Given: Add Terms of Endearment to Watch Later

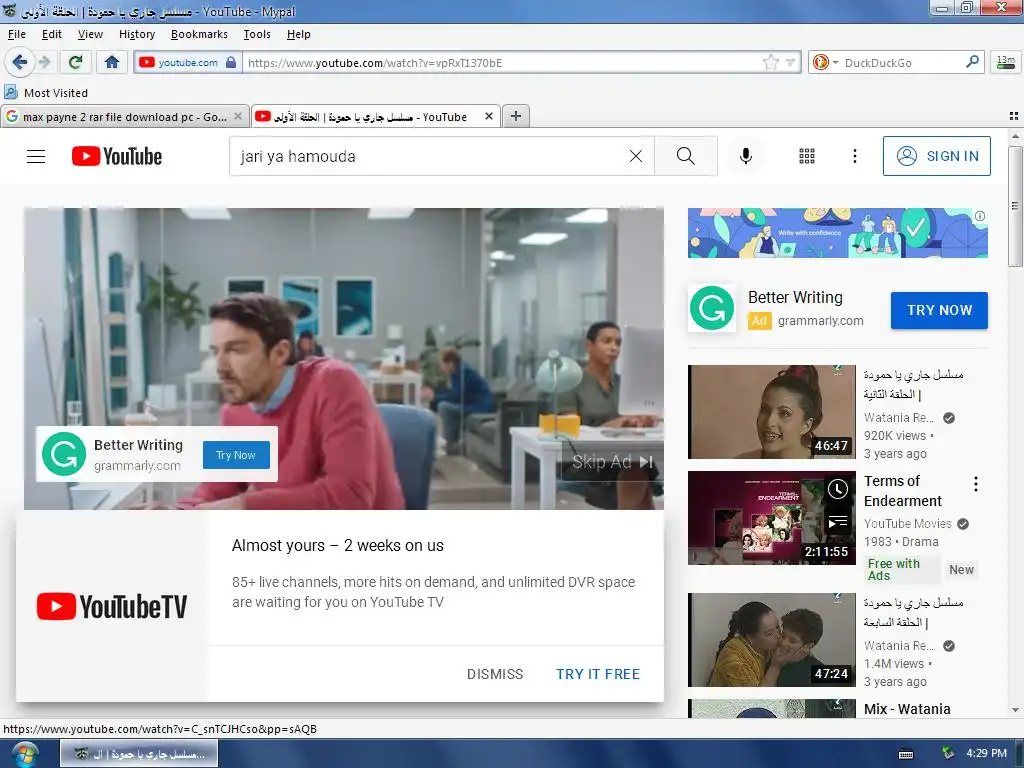Looking at the screenshot, I should click(838, 489).
